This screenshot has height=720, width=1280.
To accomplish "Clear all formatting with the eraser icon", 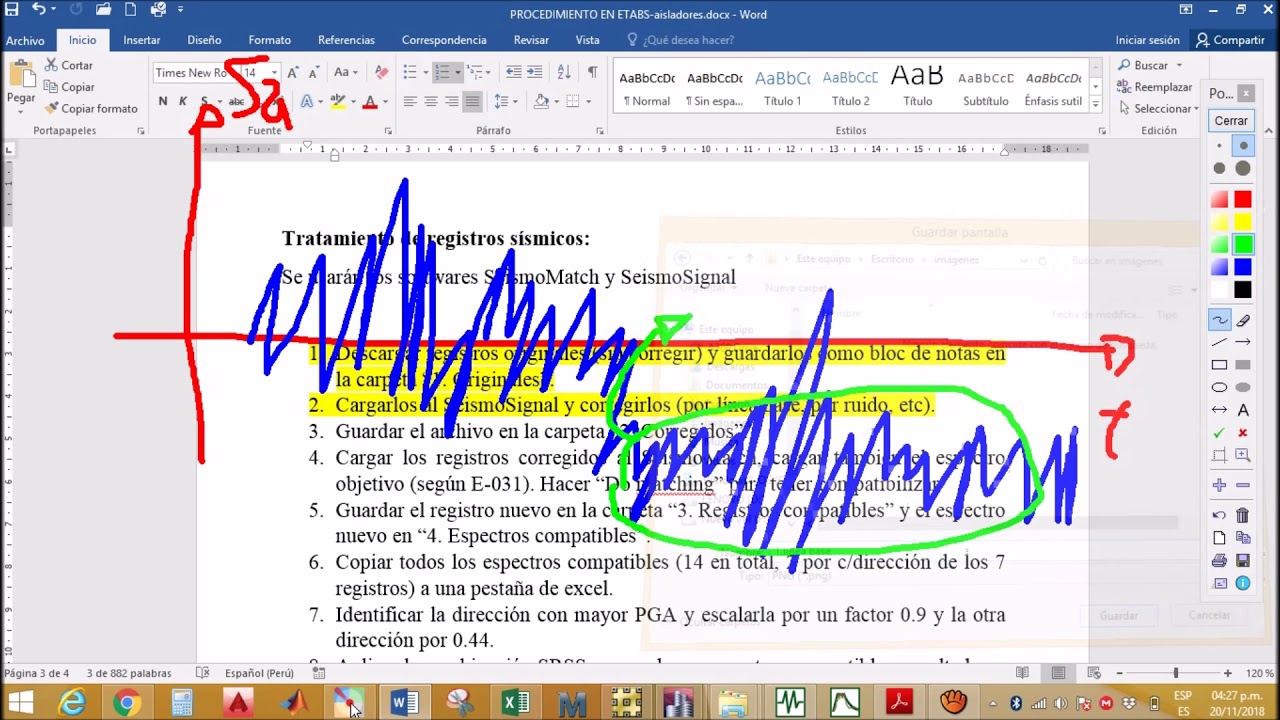I will pyautogui.click(x=381, y=72).
